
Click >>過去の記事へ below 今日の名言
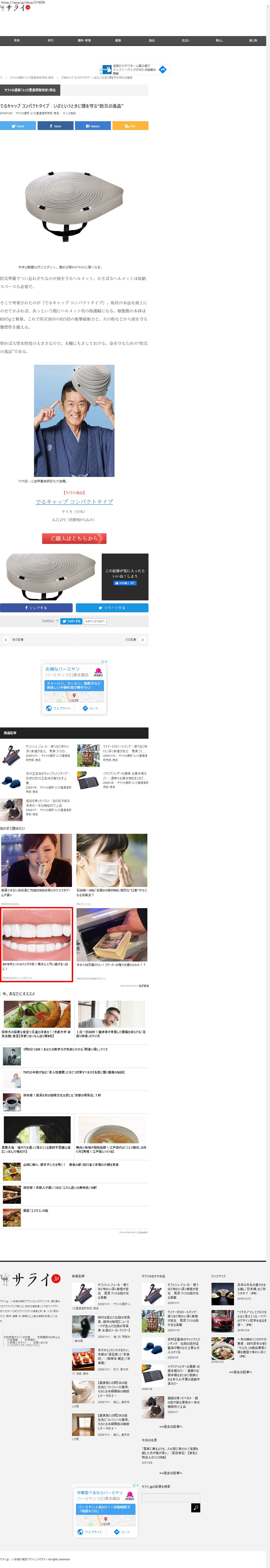tap(171, 1473)
